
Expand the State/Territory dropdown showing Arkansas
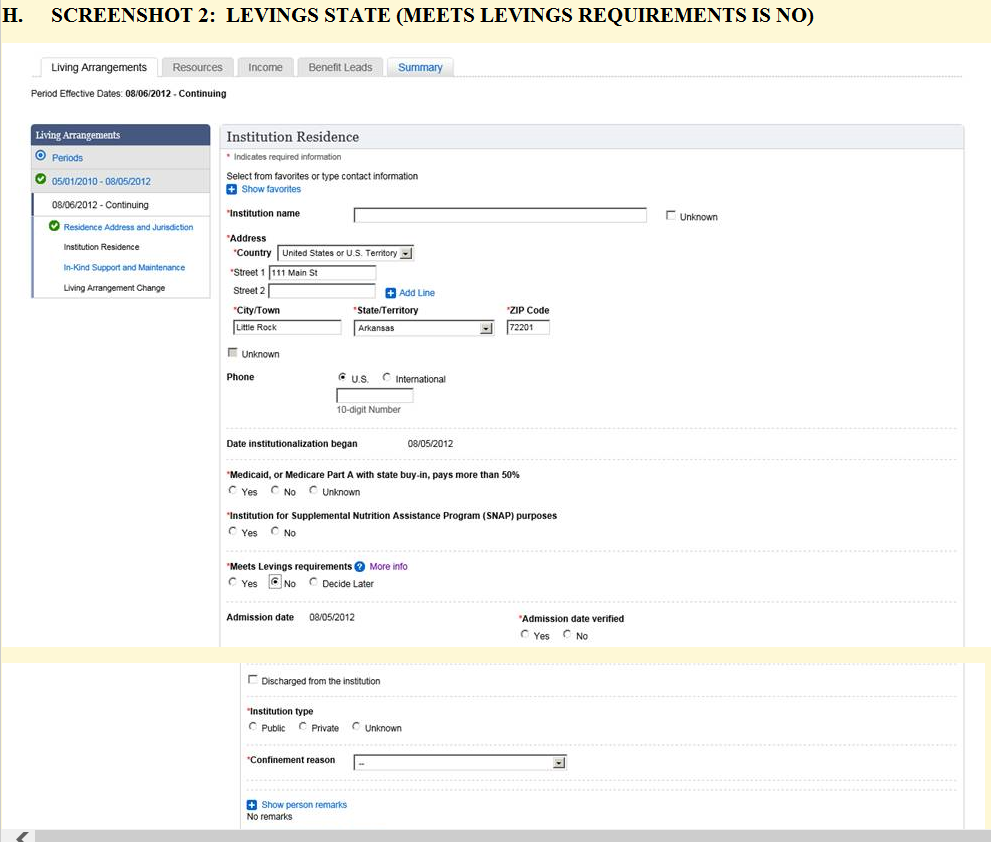point(486,328)
